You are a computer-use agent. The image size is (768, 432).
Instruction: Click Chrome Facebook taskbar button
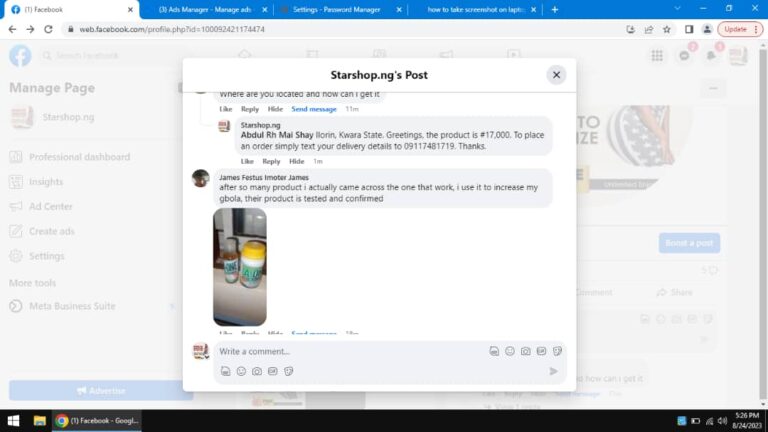tap(97, 421)
